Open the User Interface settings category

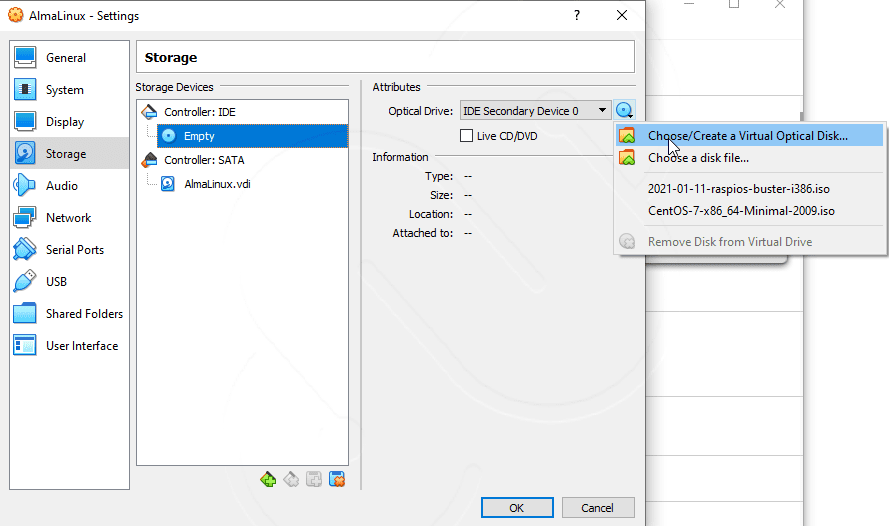click(x=69, y=346)
